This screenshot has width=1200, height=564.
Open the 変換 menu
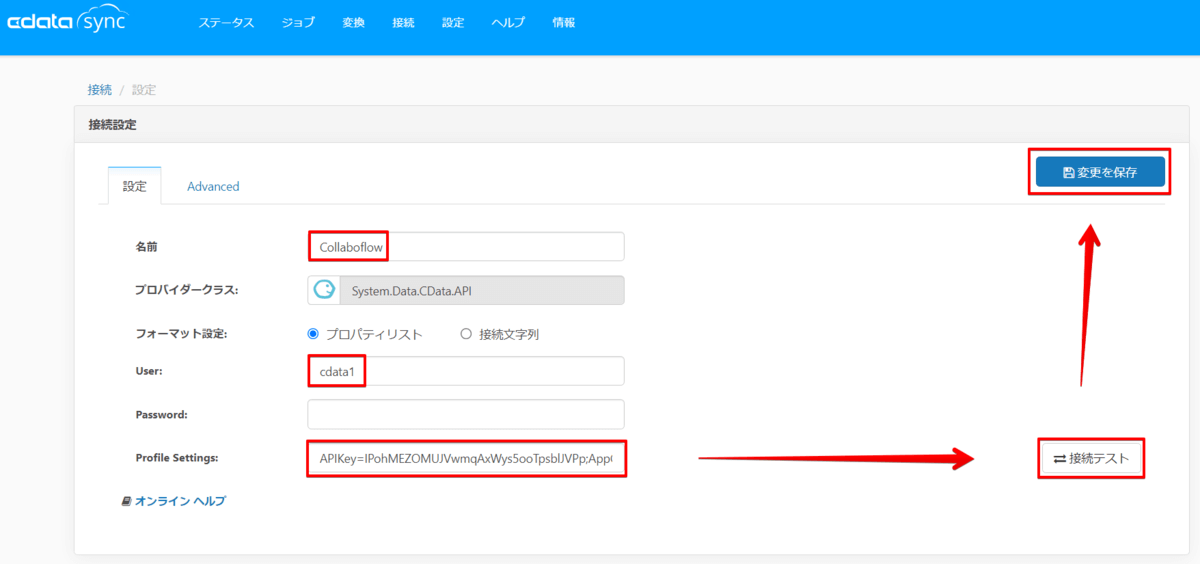(353, 22)
